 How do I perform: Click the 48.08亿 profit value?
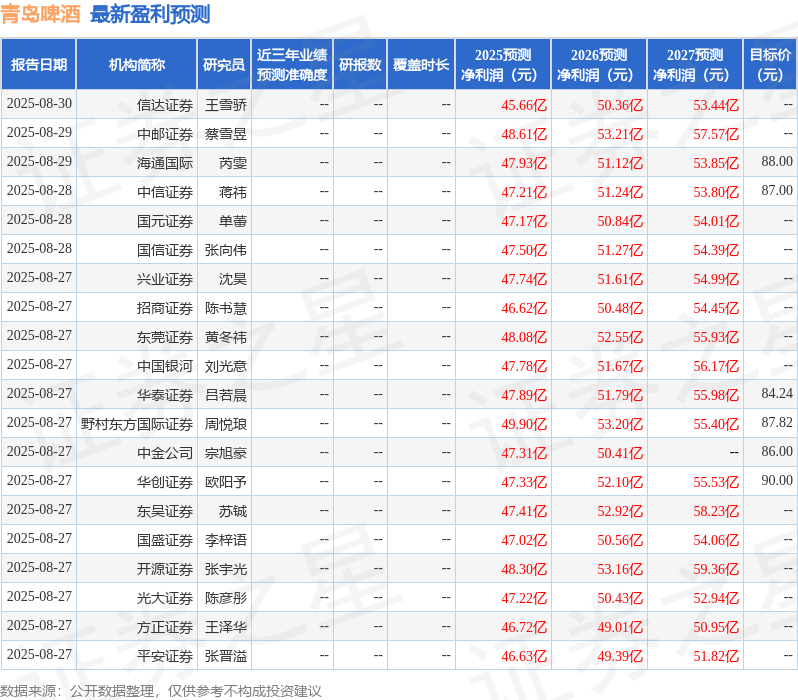coord(524,338)
